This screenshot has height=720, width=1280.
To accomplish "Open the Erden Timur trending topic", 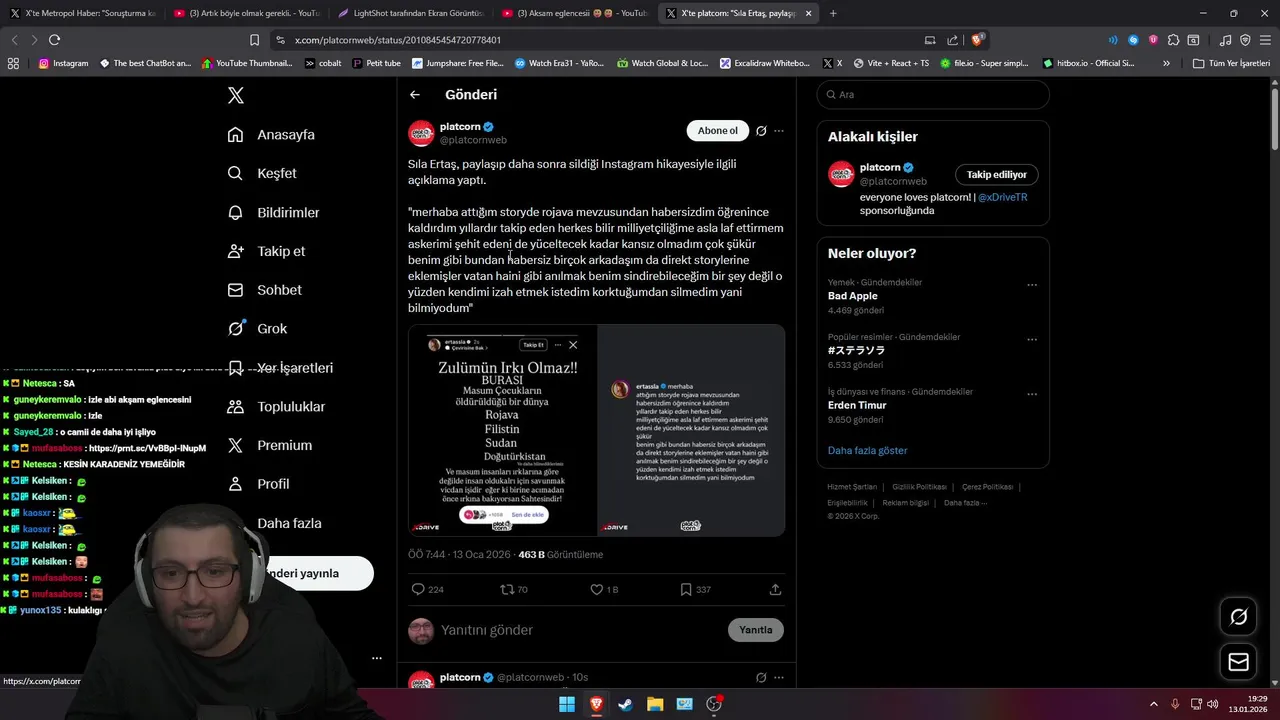I will click(857, 405).
